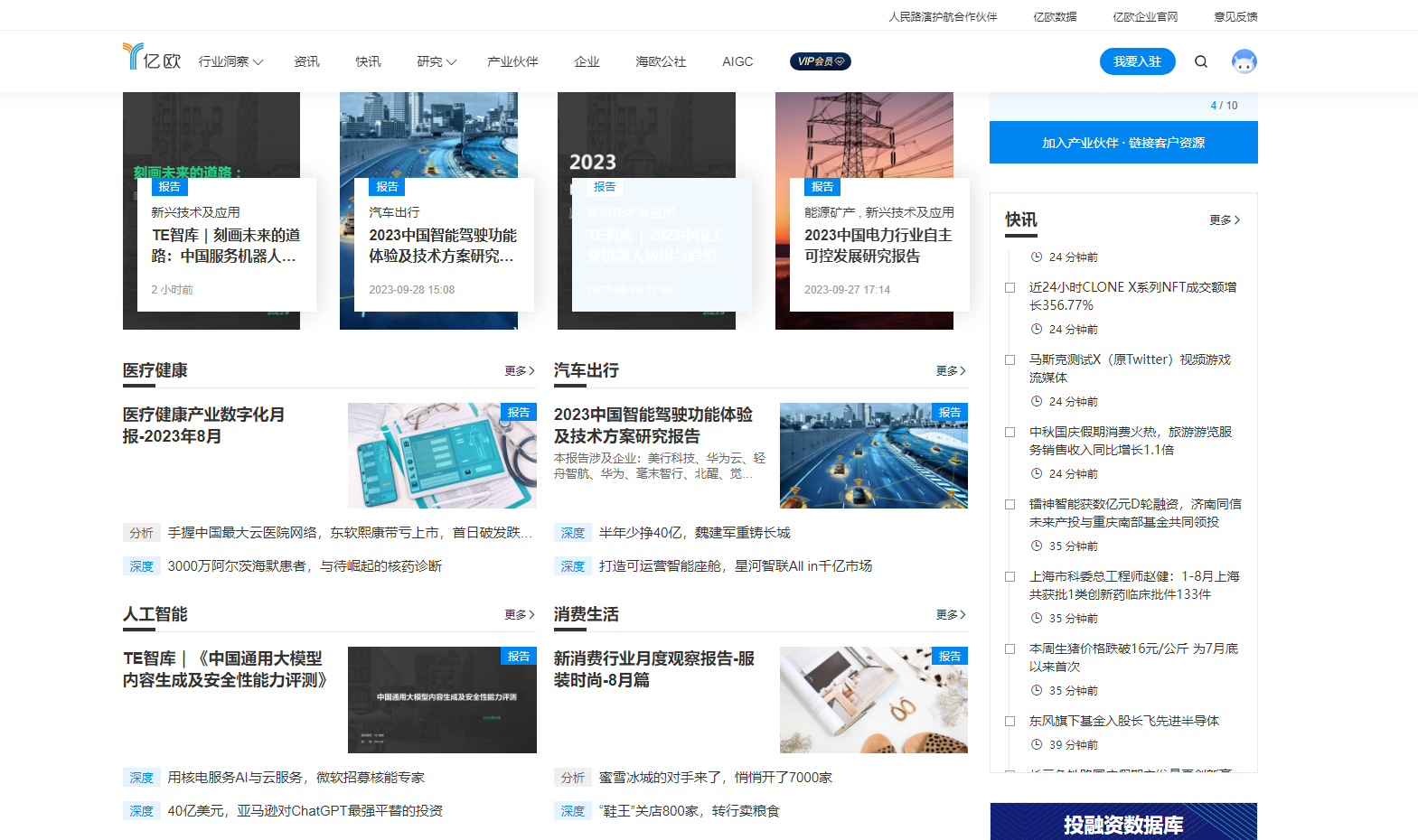Image resolution: width=1418 pixels, height=840 pixels.
Task: Open 更多 in the 快讯 panel
Action: click(1225, 219)
